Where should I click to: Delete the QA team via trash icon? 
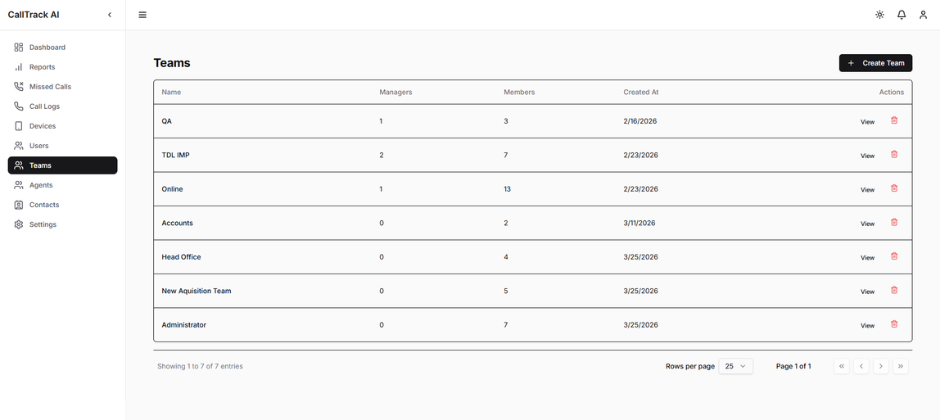coord(894,121)
